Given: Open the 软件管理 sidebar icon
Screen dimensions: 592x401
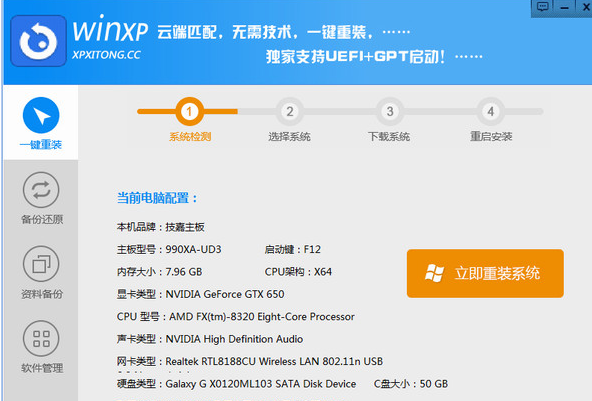Looking at the screenshot, I should (x=41, y=338).
